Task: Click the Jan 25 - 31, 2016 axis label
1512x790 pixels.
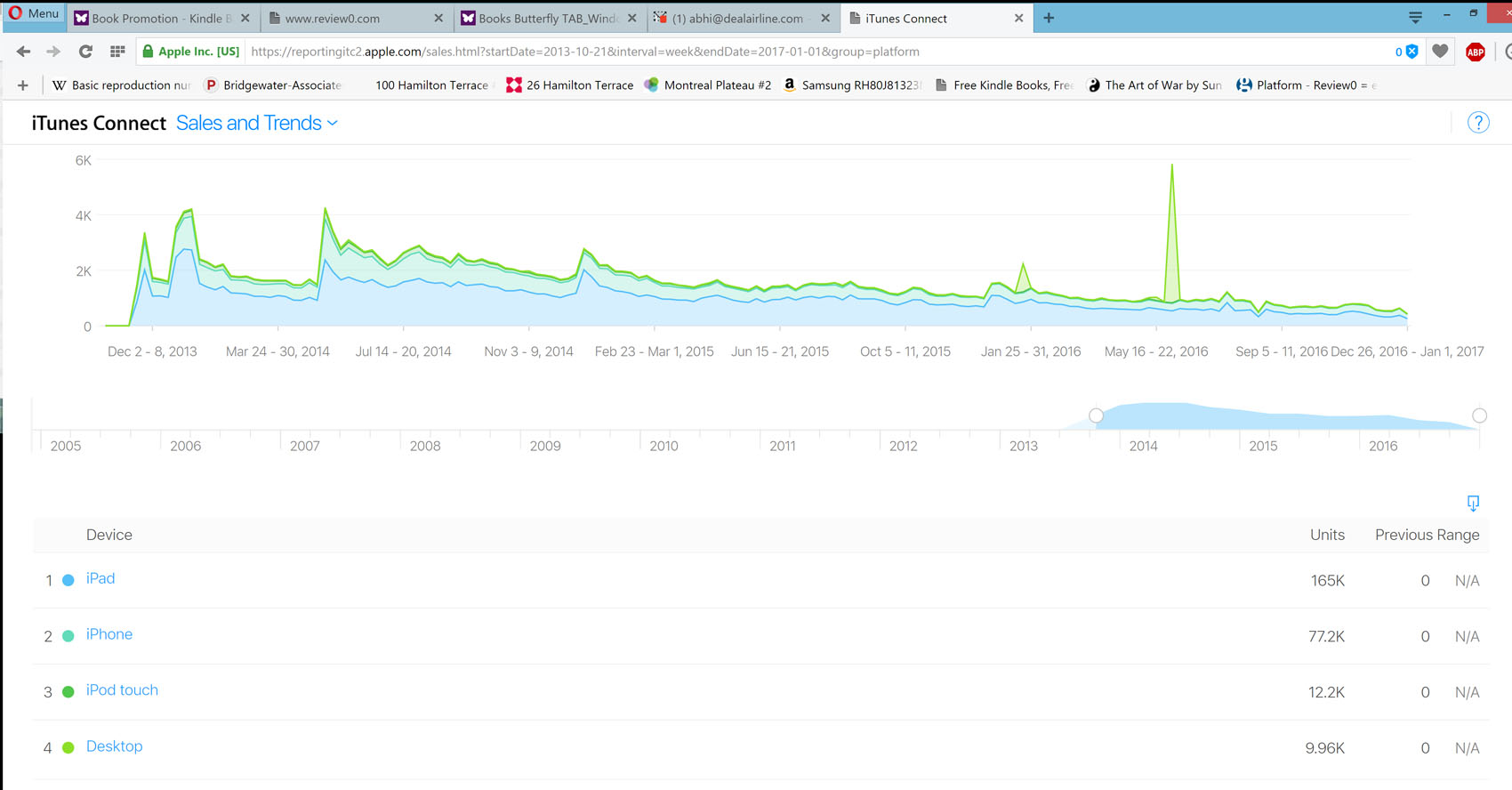Action: 1031,351
